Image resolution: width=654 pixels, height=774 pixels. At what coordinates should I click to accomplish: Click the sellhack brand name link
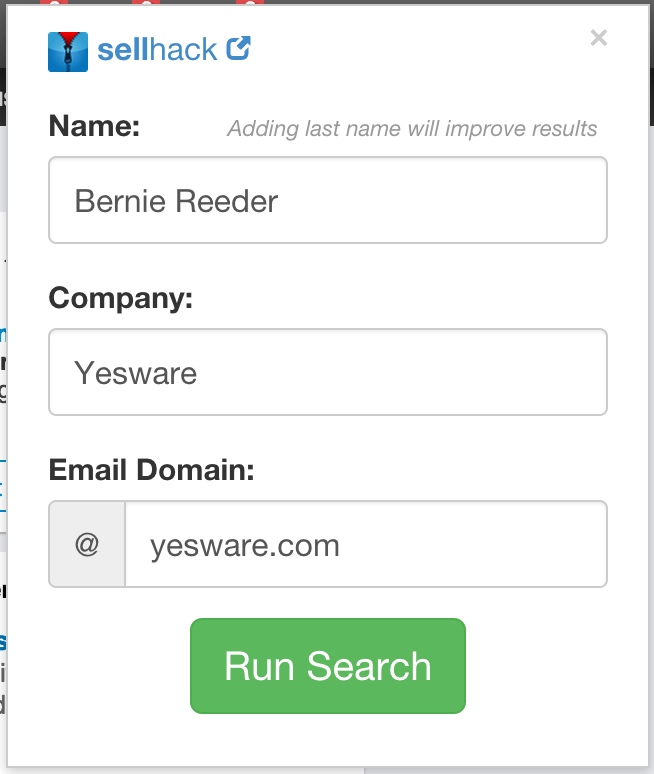pos(157,49)
